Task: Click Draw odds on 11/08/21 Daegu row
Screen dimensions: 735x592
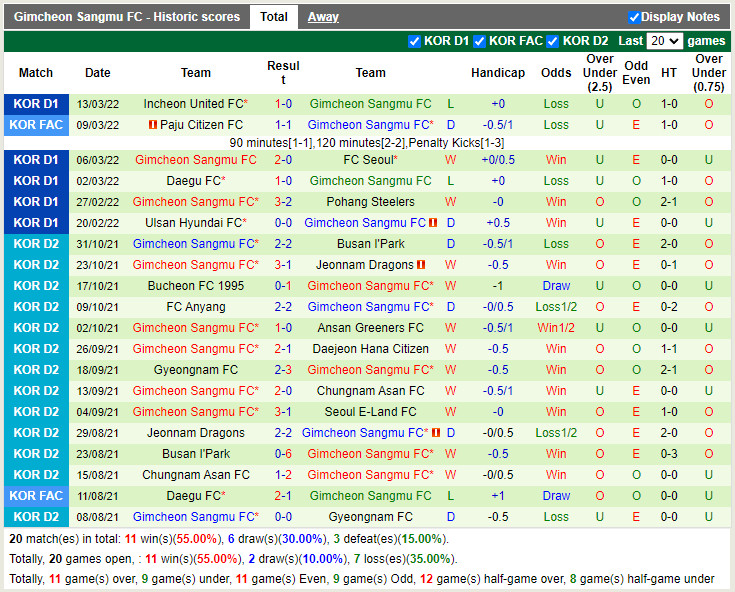Action: tap(556, 496)
